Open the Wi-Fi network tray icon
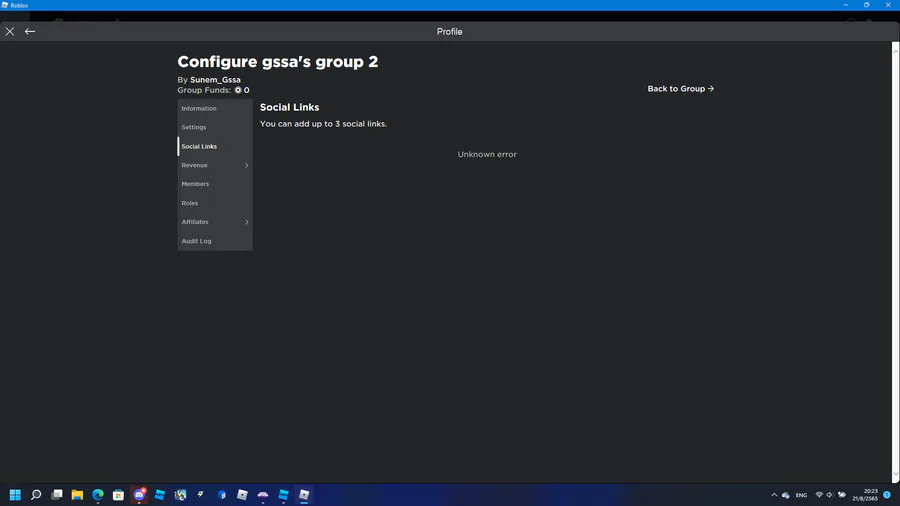Screen dimensions: 900x506 coord(819,495)
